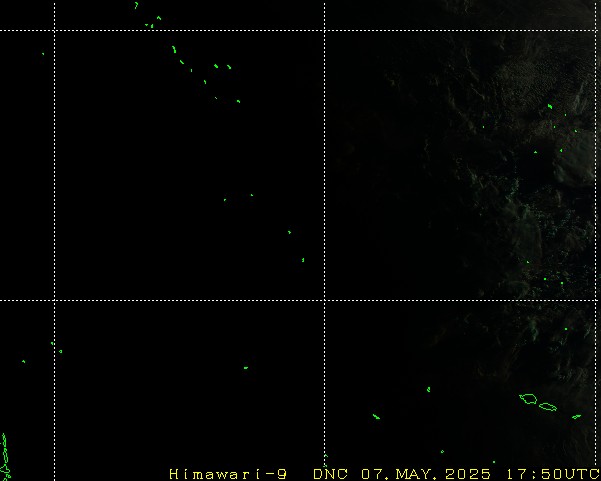This screenshot has height=481, width=601.
Task: Select the "17:50UTC" time stamp text
Action: coord(553,474)
